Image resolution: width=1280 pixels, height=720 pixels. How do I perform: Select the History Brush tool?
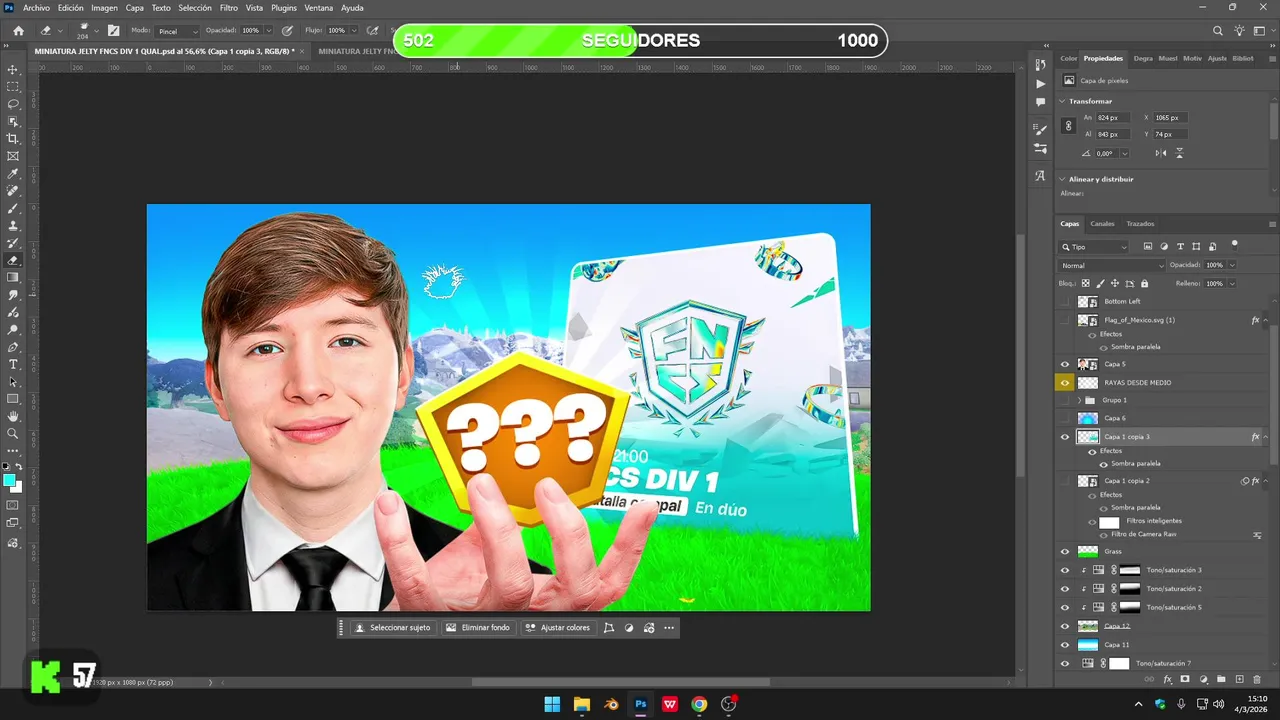coord(13,243)
